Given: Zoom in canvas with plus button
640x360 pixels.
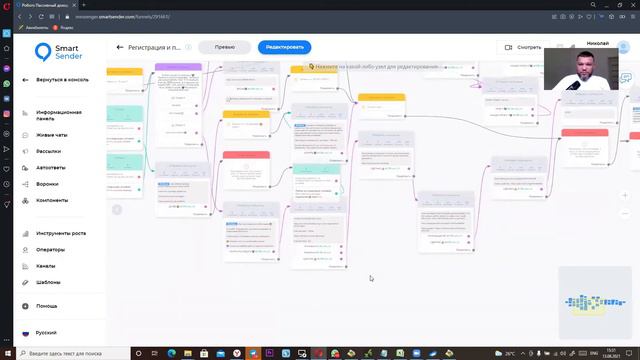Looking at the screenshot, I should pyautogui.click(x=625, y=196).
